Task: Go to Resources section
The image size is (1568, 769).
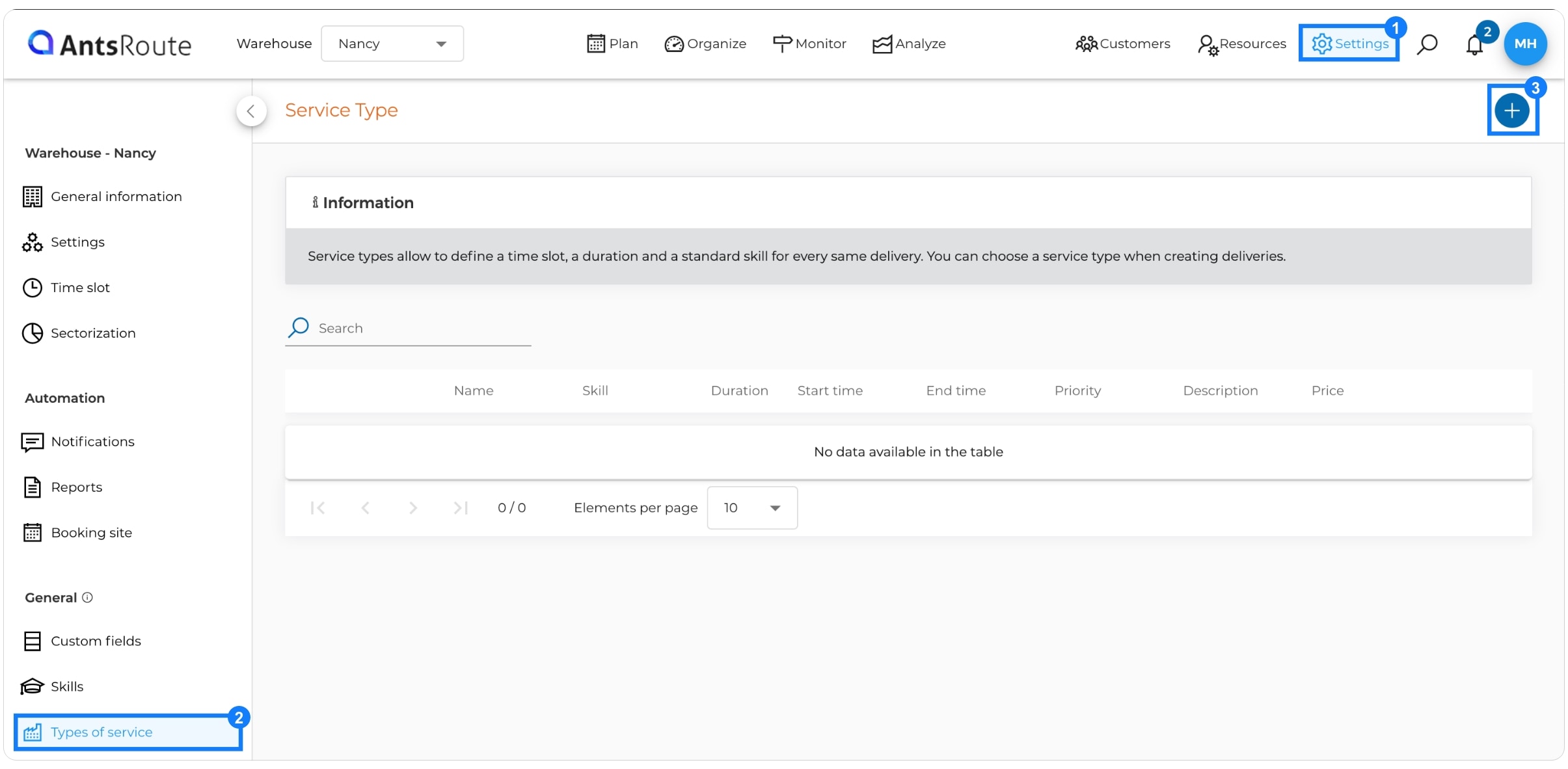Action: click(1242, 44)
